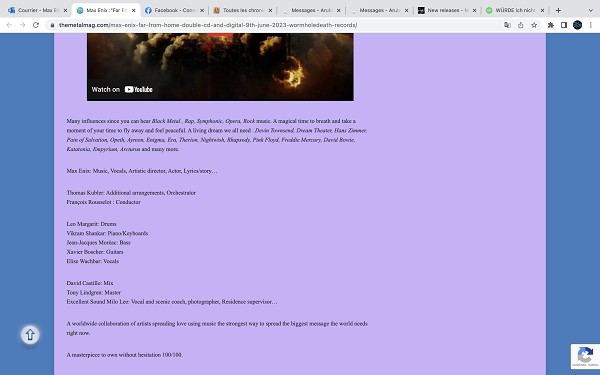600x375 pixels.
Task: Toggle the side panel icon
Action: (x=564, y=25)
